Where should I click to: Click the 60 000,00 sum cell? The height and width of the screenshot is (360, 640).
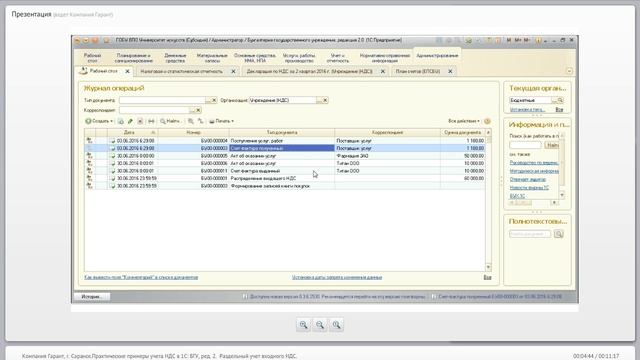[463, 178]
